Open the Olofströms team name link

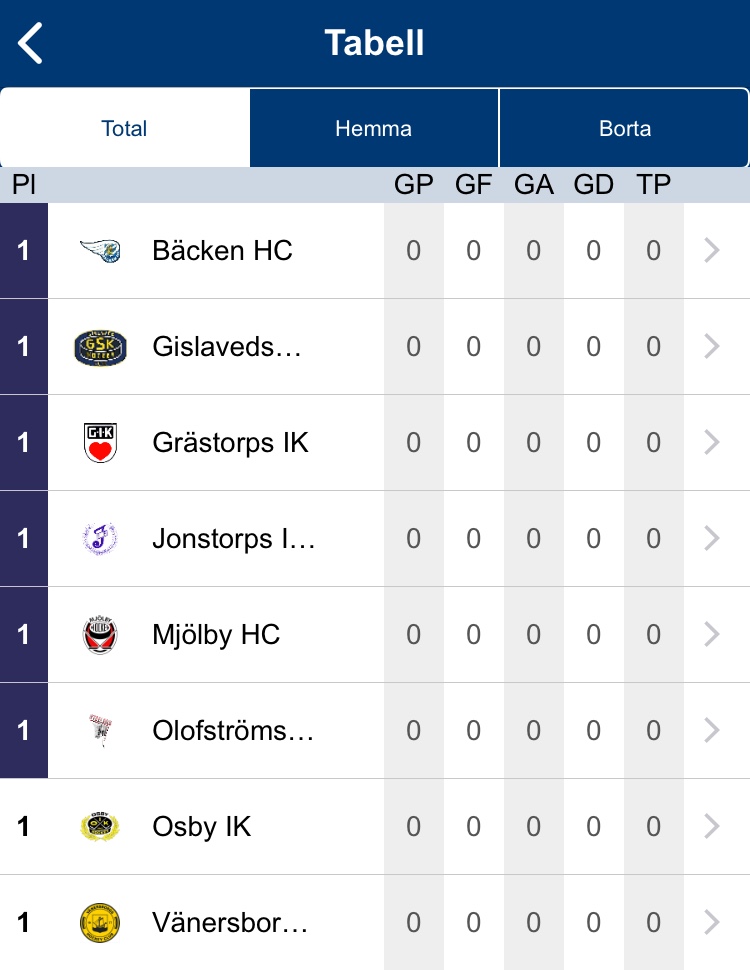[233, 731]
